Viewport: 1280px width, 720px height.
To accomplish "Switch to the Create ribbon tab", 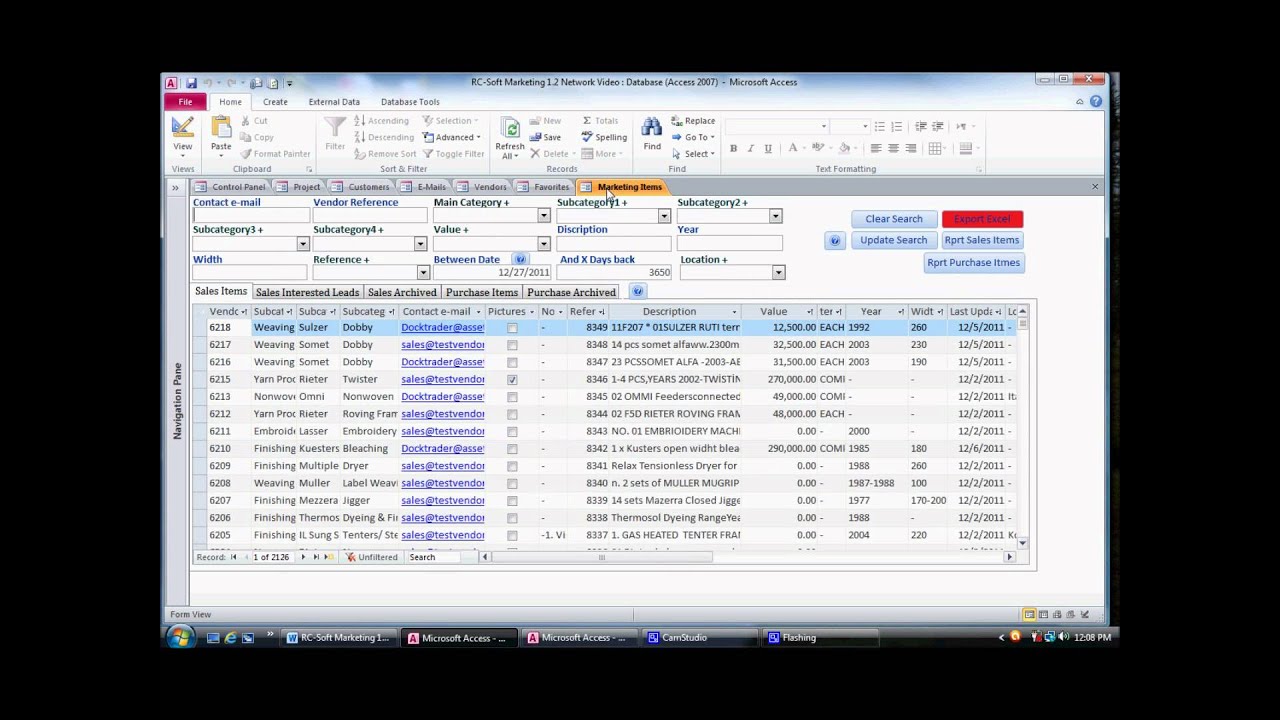I will pyautogui.click(x=275, y=102).
